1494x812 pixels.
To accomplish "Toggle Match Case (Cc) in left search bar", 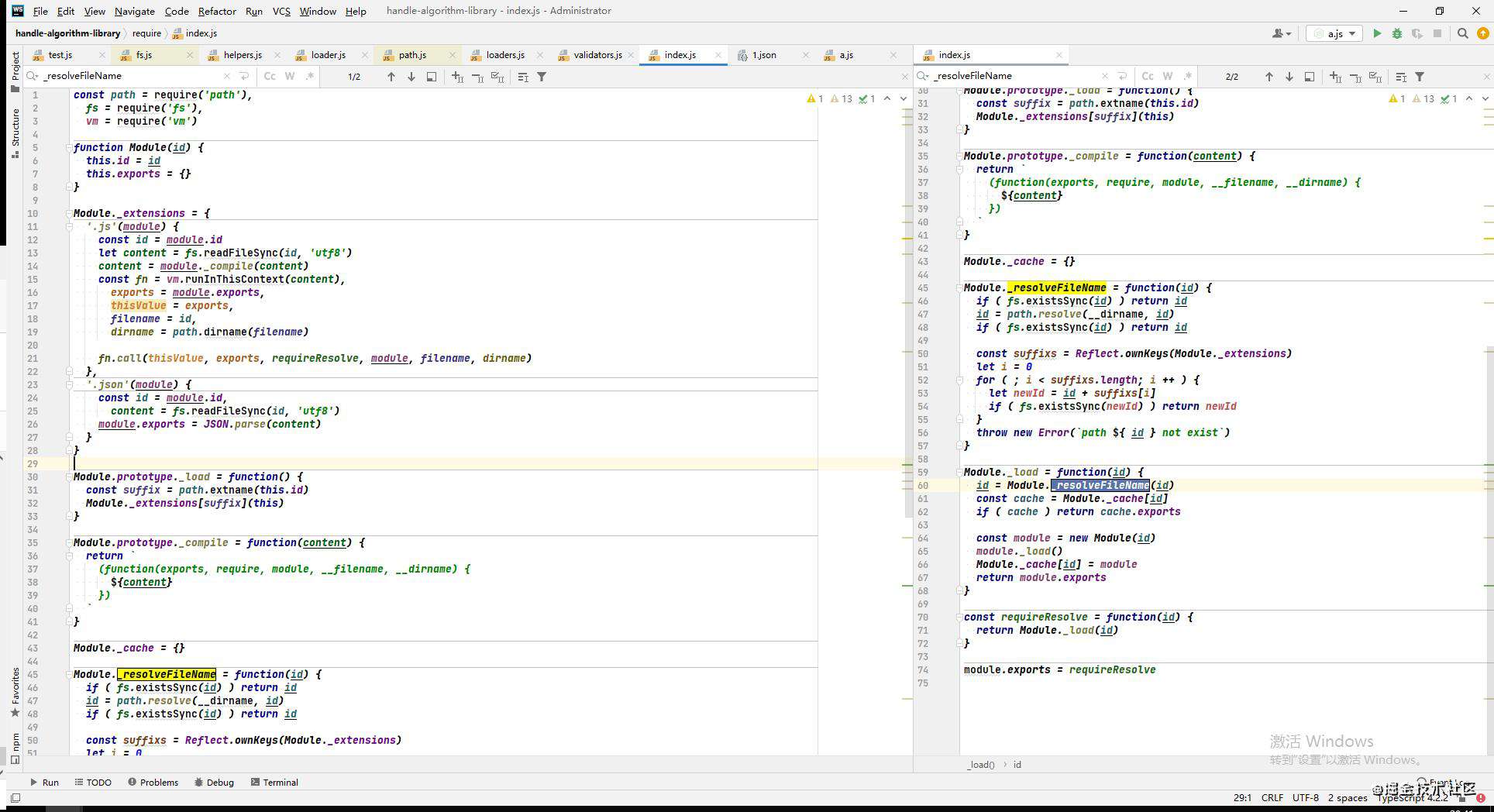I will (x=270, y=76).
